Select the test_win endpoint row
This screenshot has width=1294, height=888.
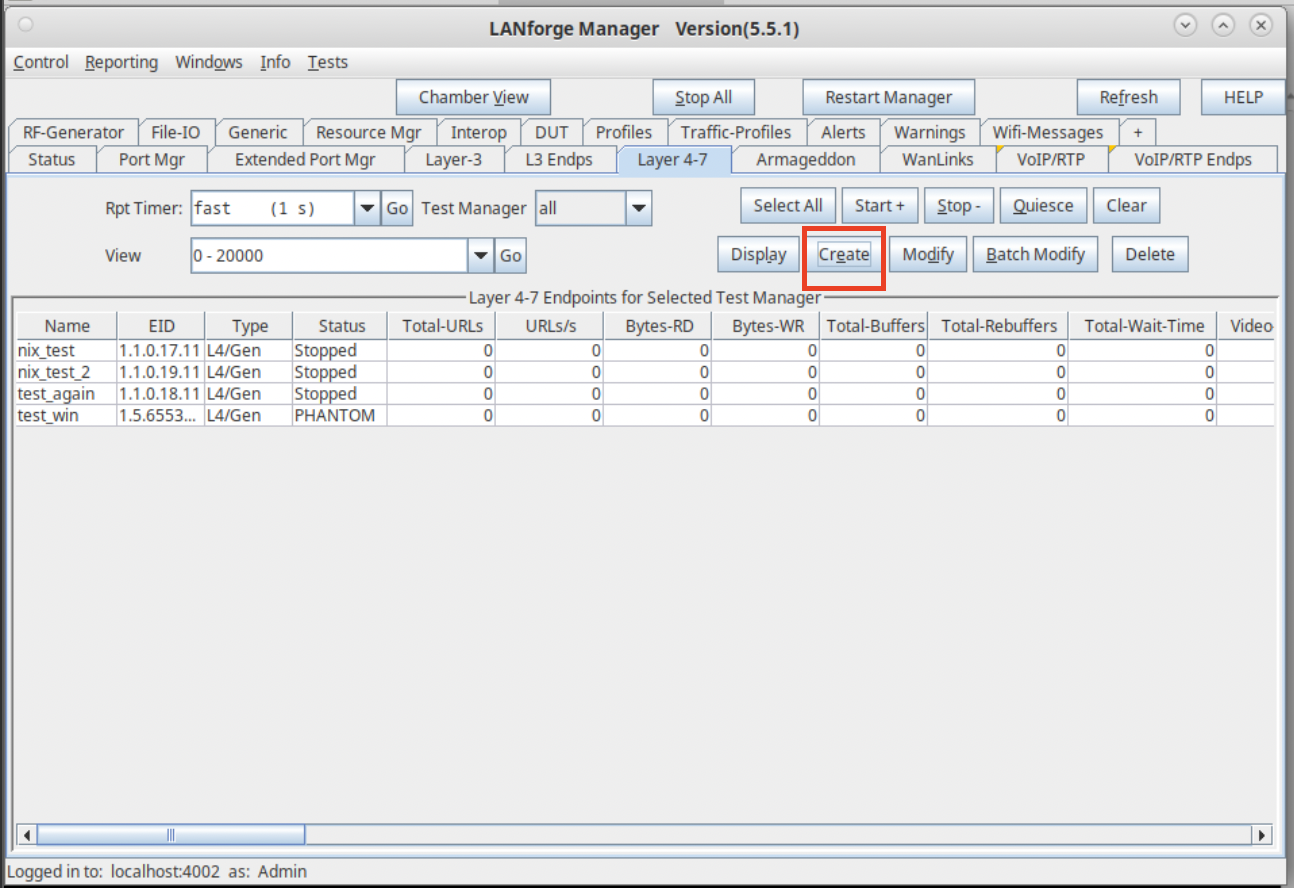pyautogui.click(x=645, y=416)
